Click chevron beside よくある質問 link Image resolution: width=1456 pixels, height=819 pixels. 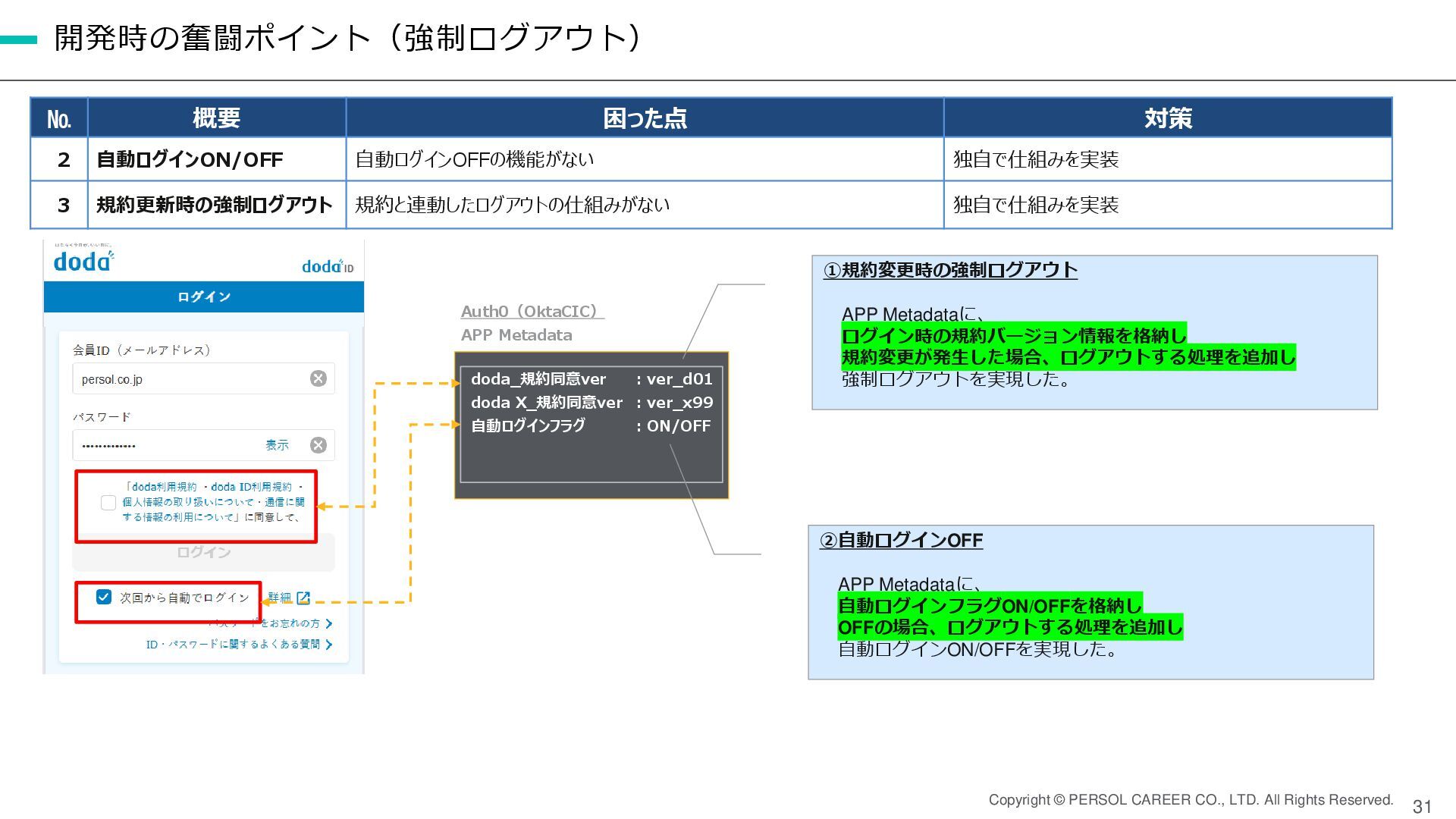click(329, 645)
